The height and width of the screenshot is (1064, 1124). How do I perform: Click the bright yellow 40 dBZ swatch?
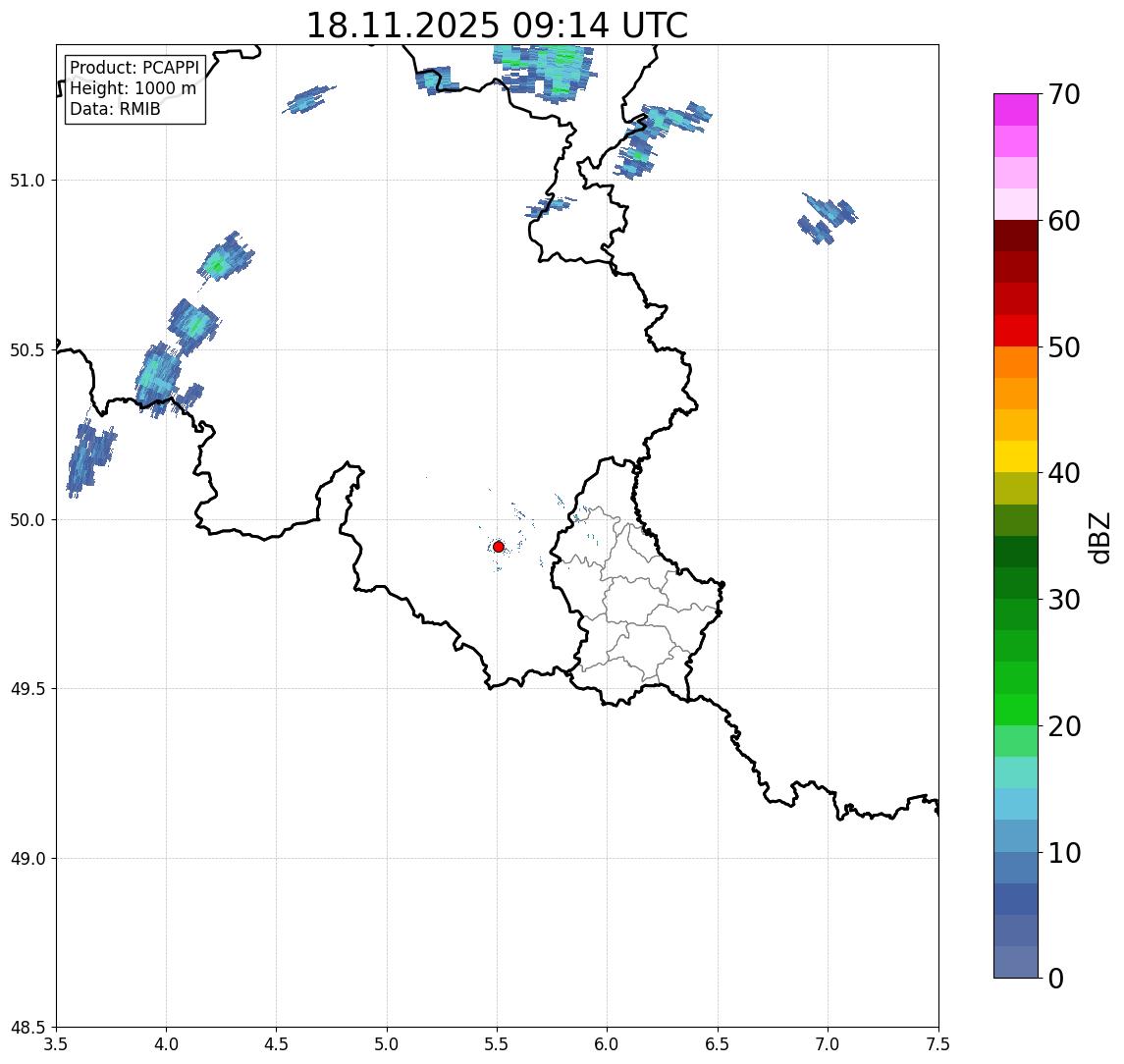pos(1016,456)
